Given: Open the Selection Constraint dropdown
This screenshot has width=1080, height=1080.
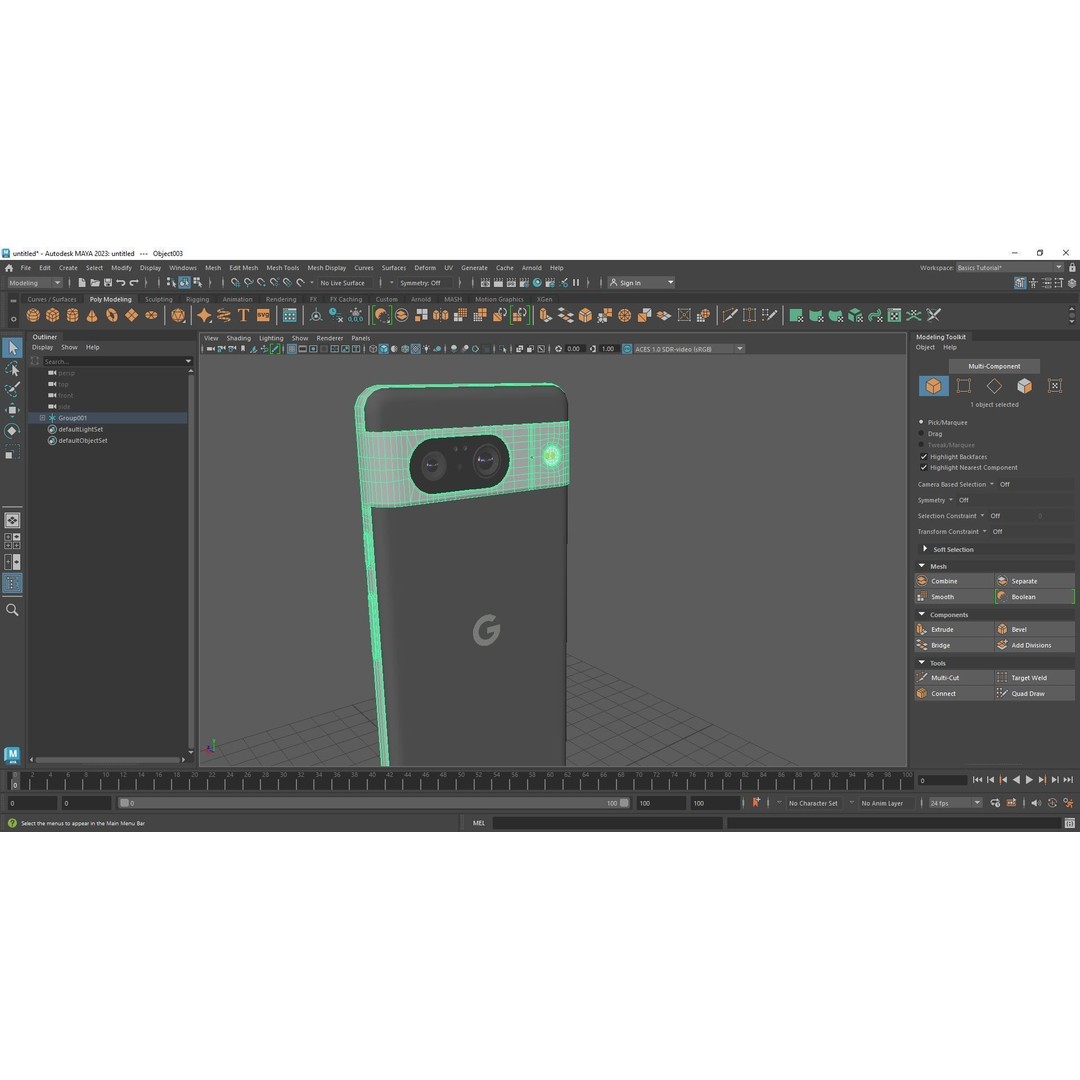Looking at the screenshot, I should click(982, 516).
